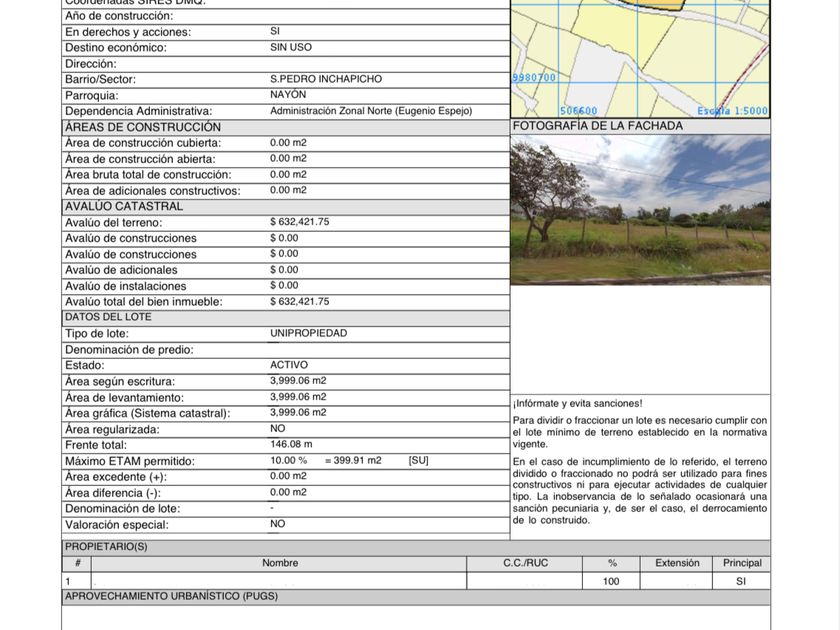This screenshot has height=630, width=840.
Task: Click the 'Valoración especial' NO value
Action: pyautogui.click(x=278, y=523)
